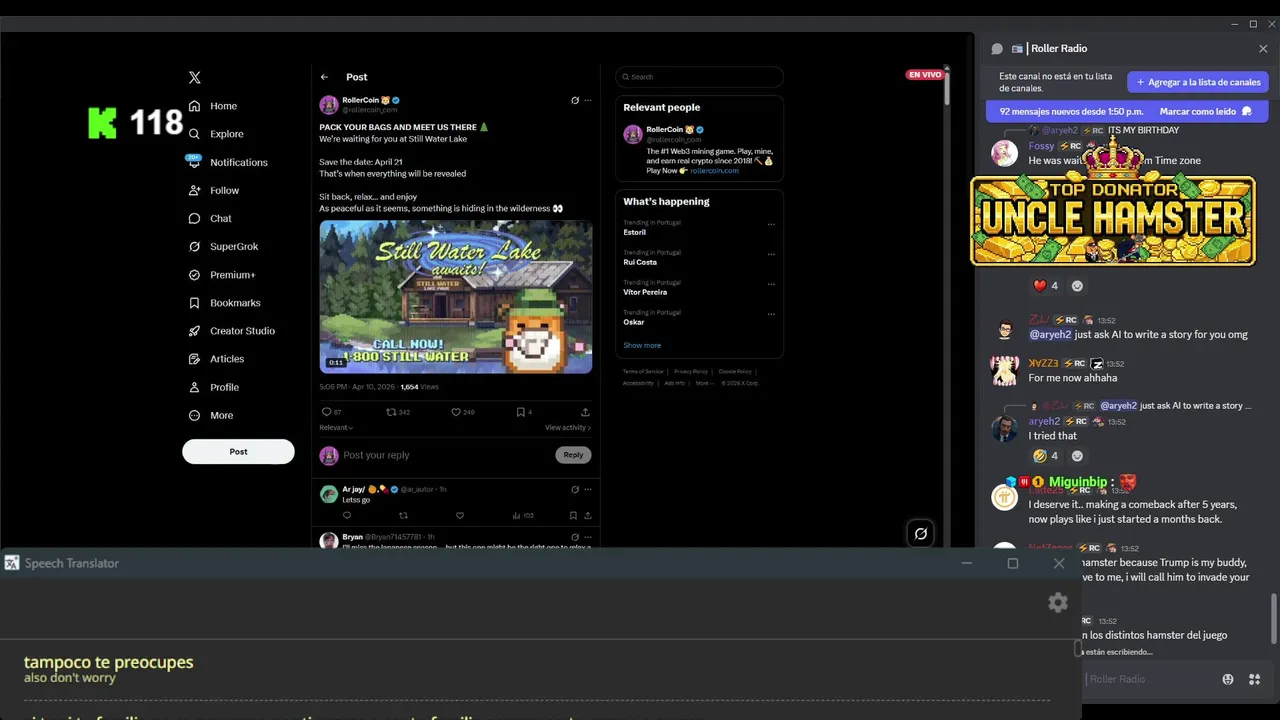
Task: Open Speech Translator settings gear
Action: (1058, 602)
